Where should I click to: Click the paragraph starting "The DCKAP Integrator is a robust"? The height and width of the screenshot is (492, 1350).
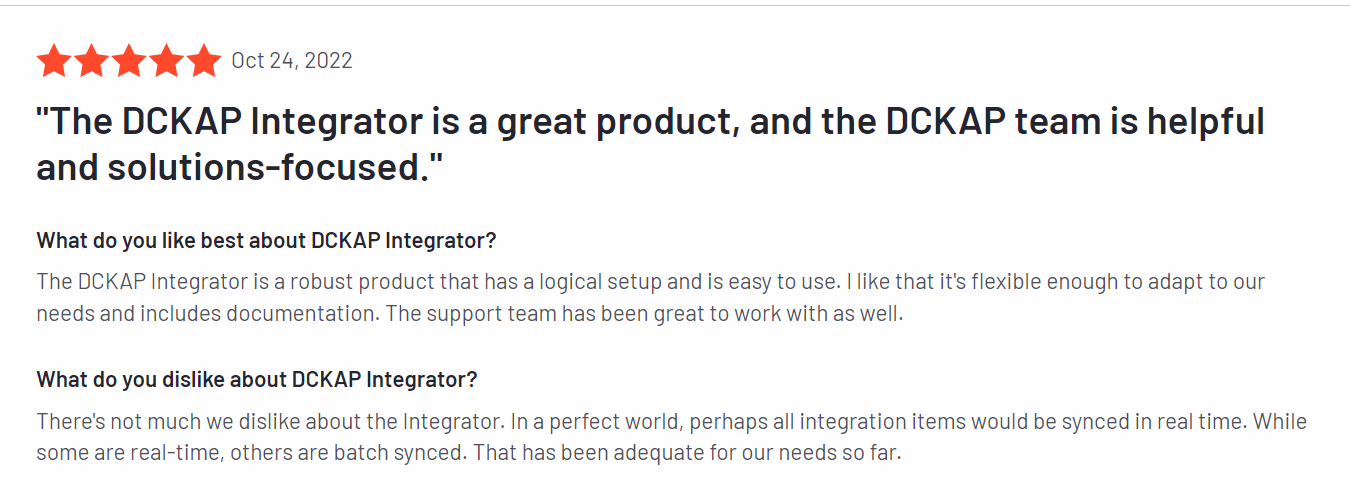click(651, 297)
